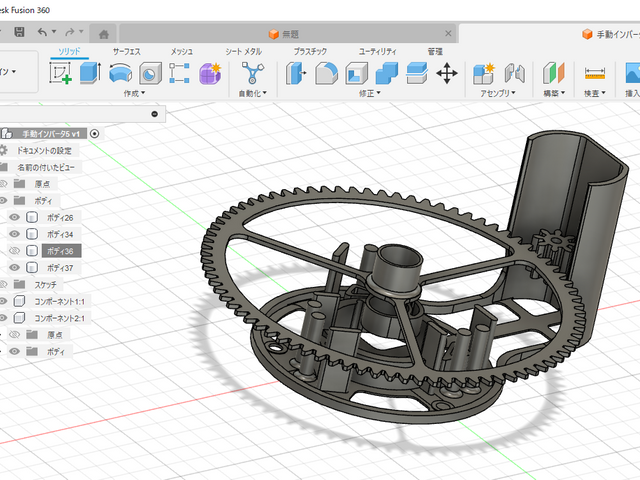The height and width of the screenshot is (480, 640).
Task: Activate the 手動インバータ5 v1 radio button
Action: tap(94, 132)
